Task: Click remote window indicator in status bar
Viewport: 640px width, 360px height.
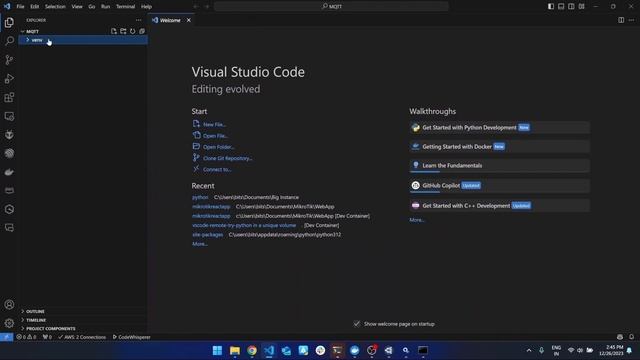Action: point(7,337)
